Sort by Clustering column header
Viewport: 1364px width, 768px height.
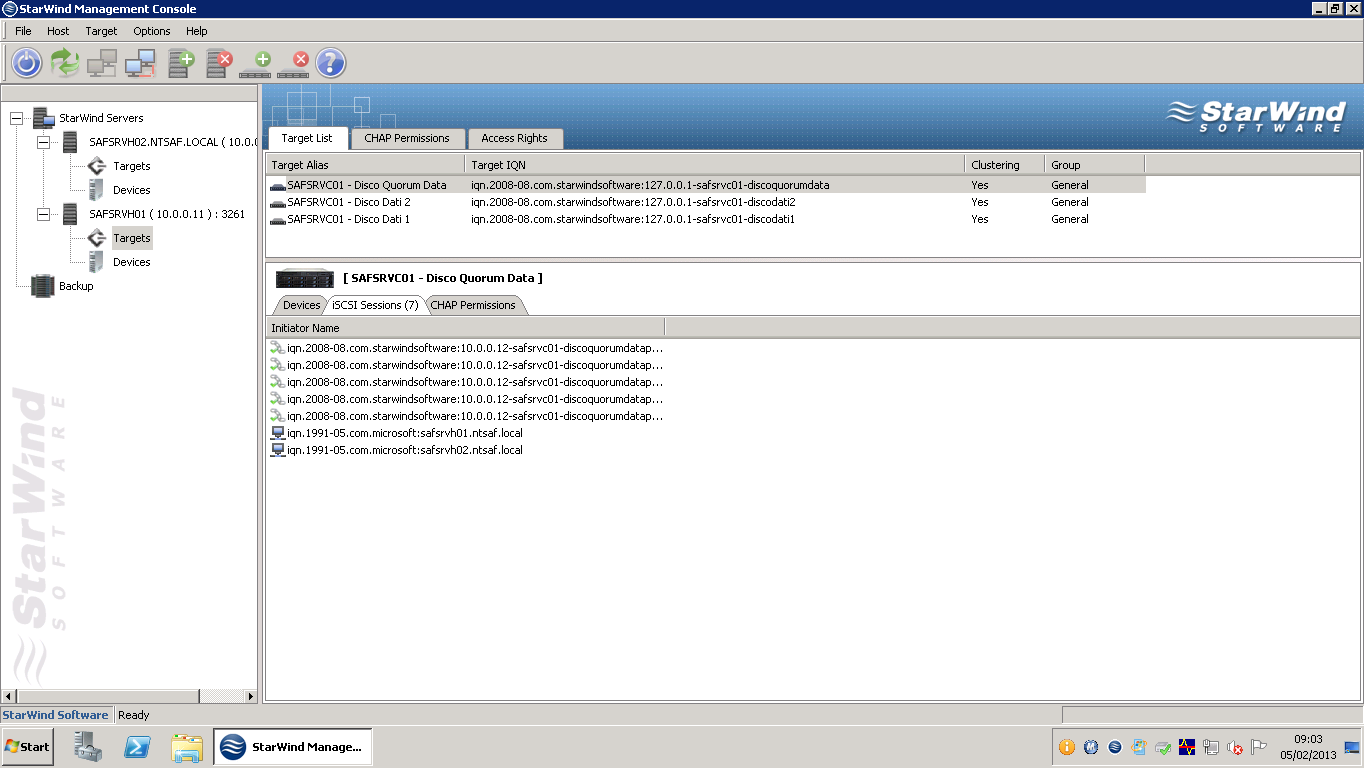click(1005, 165)
